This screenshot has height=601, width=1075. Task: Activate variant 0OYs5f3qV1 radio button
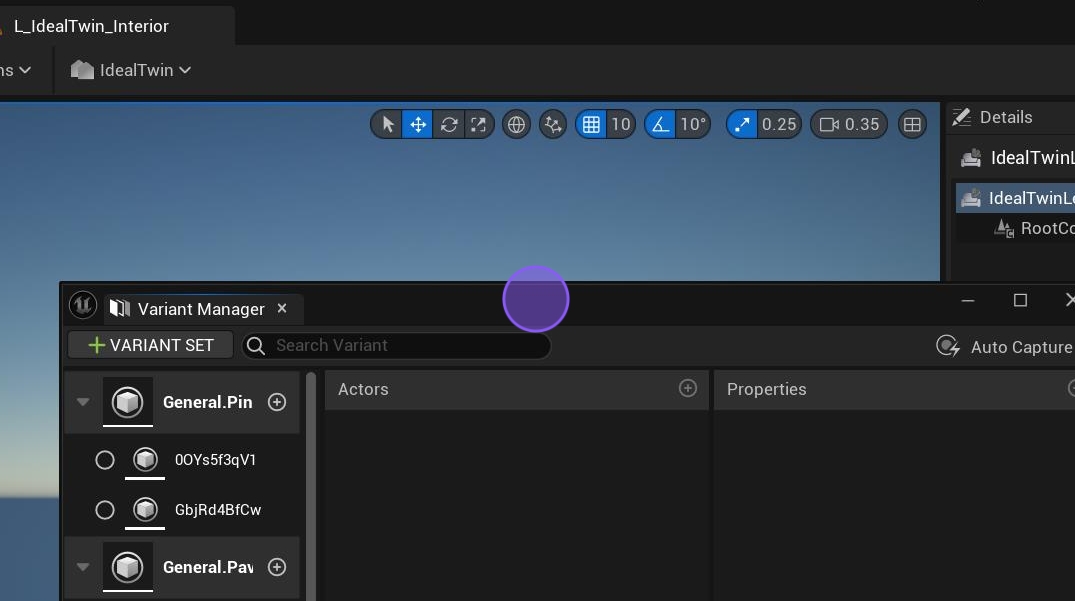105,460
